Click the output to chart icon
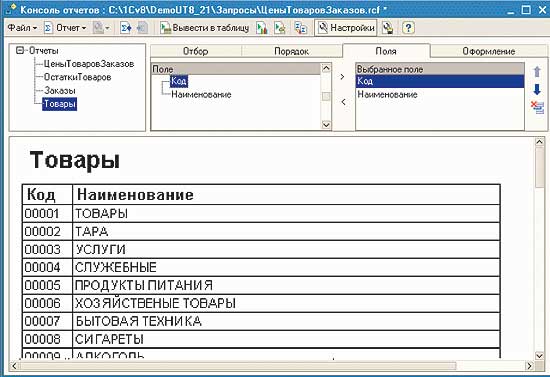This screenshot has height=377, width=550. (262, 28)
